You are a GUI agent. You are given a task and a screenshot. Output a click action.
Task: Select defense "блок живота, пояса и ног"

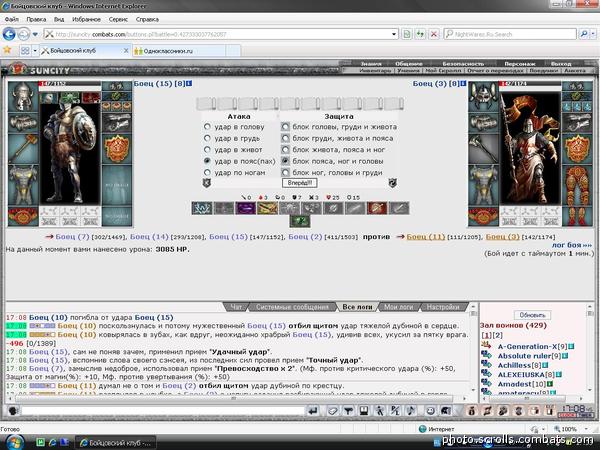click(x=285, y=149)
